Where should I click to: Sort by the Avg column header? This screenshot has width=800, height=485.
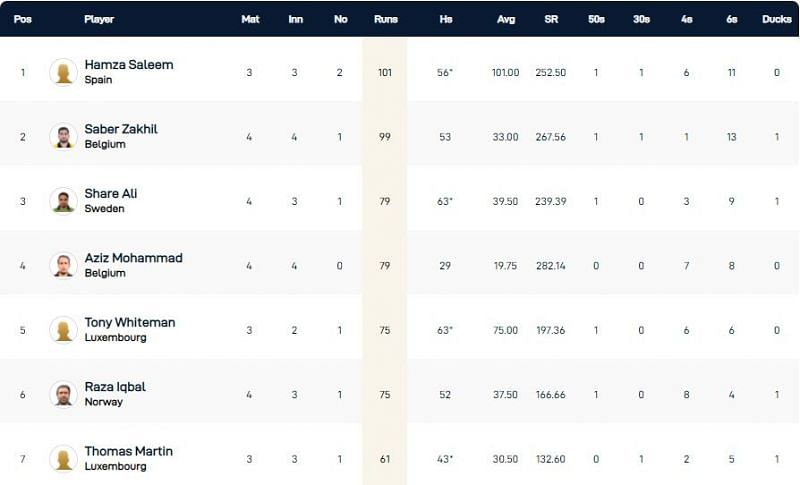click(x=506, y=19)
